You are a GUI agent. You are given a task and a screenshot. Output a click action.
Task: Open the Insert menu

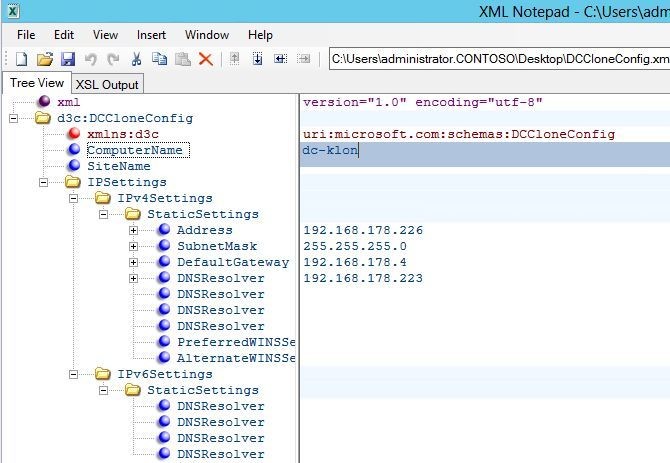coord(151,35)
